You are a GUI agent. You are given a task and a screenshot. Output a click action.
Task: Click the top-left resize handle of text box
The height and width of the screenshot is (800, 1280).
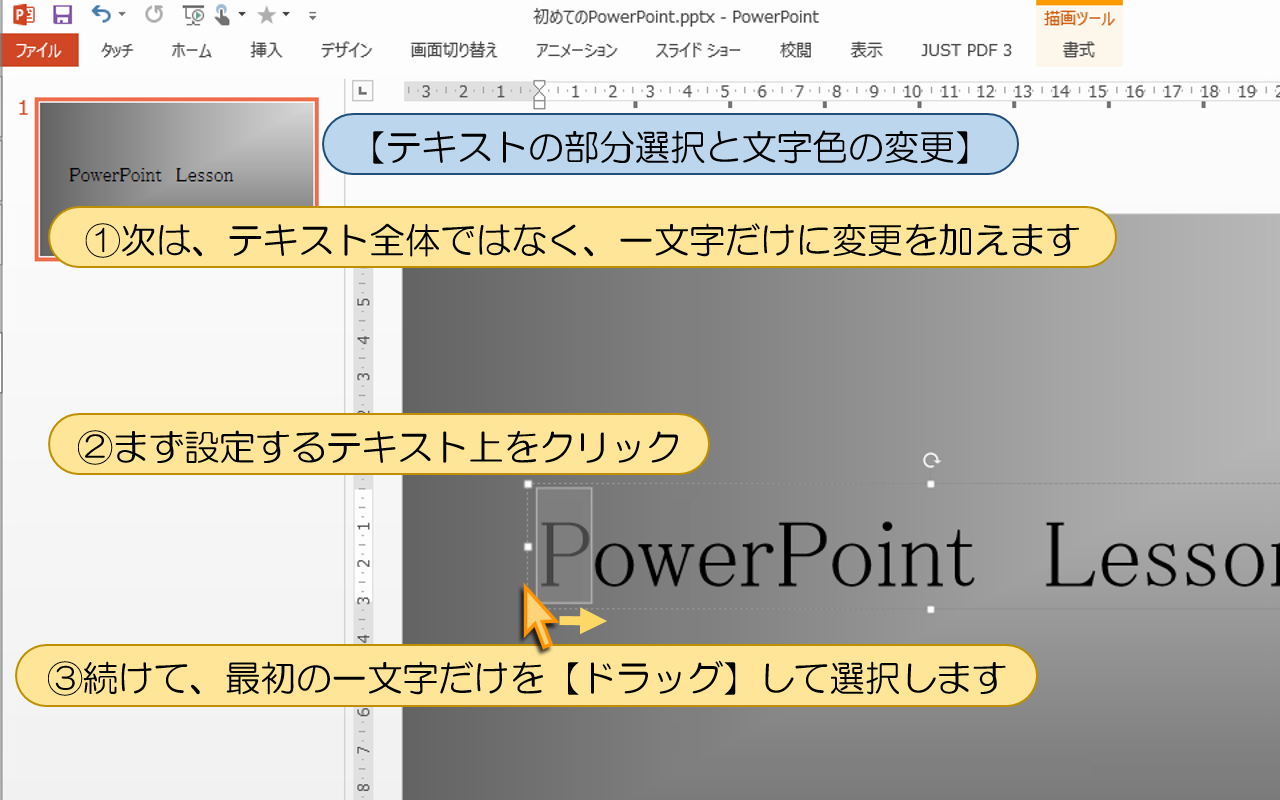pos(528,484)
